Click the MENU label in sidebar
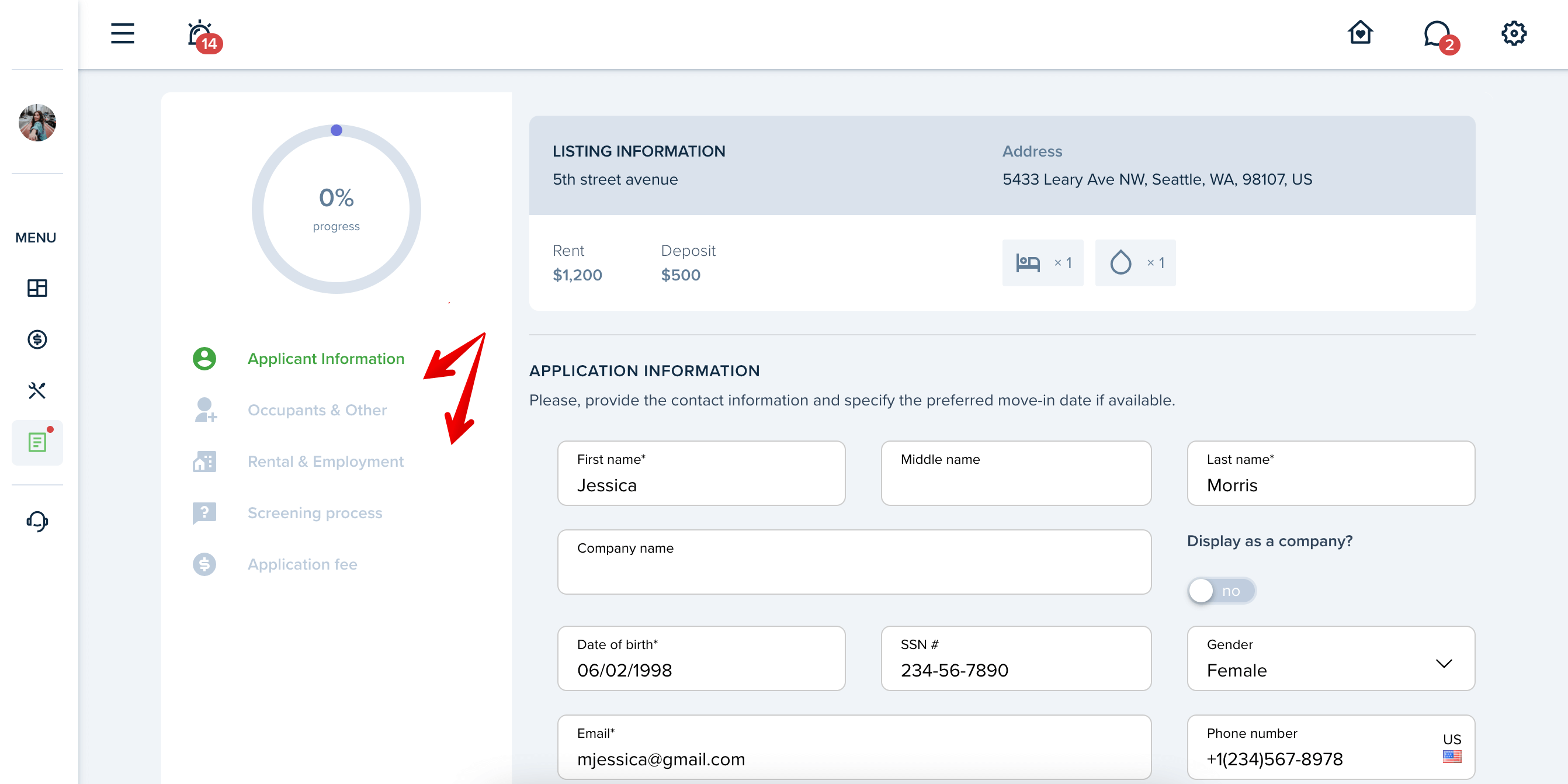 point(36,237)
